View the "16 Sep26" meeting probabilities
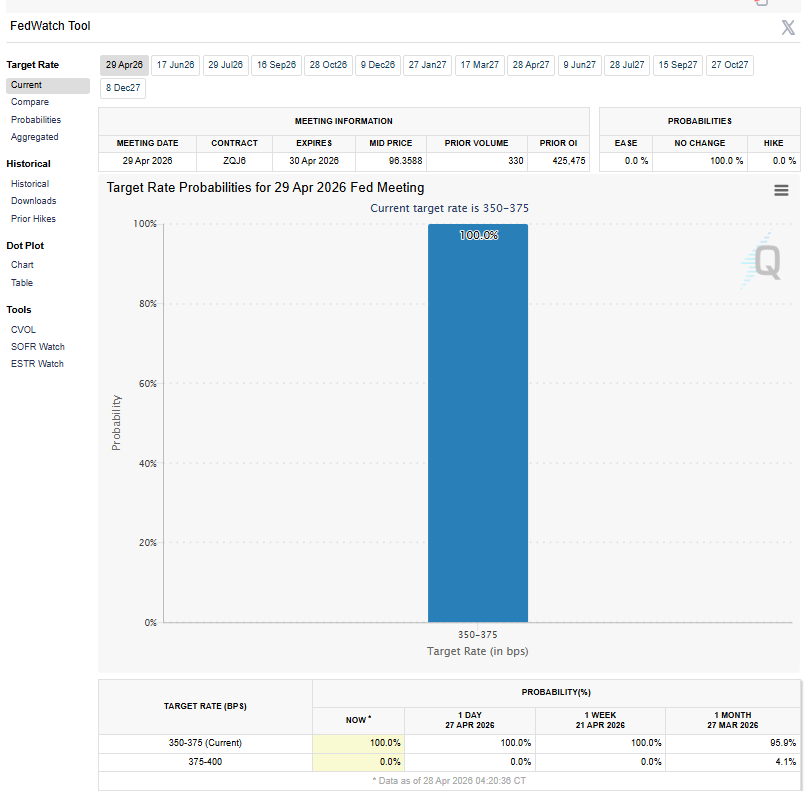This screenshot has height=791, width=807. tap(276, 64)
